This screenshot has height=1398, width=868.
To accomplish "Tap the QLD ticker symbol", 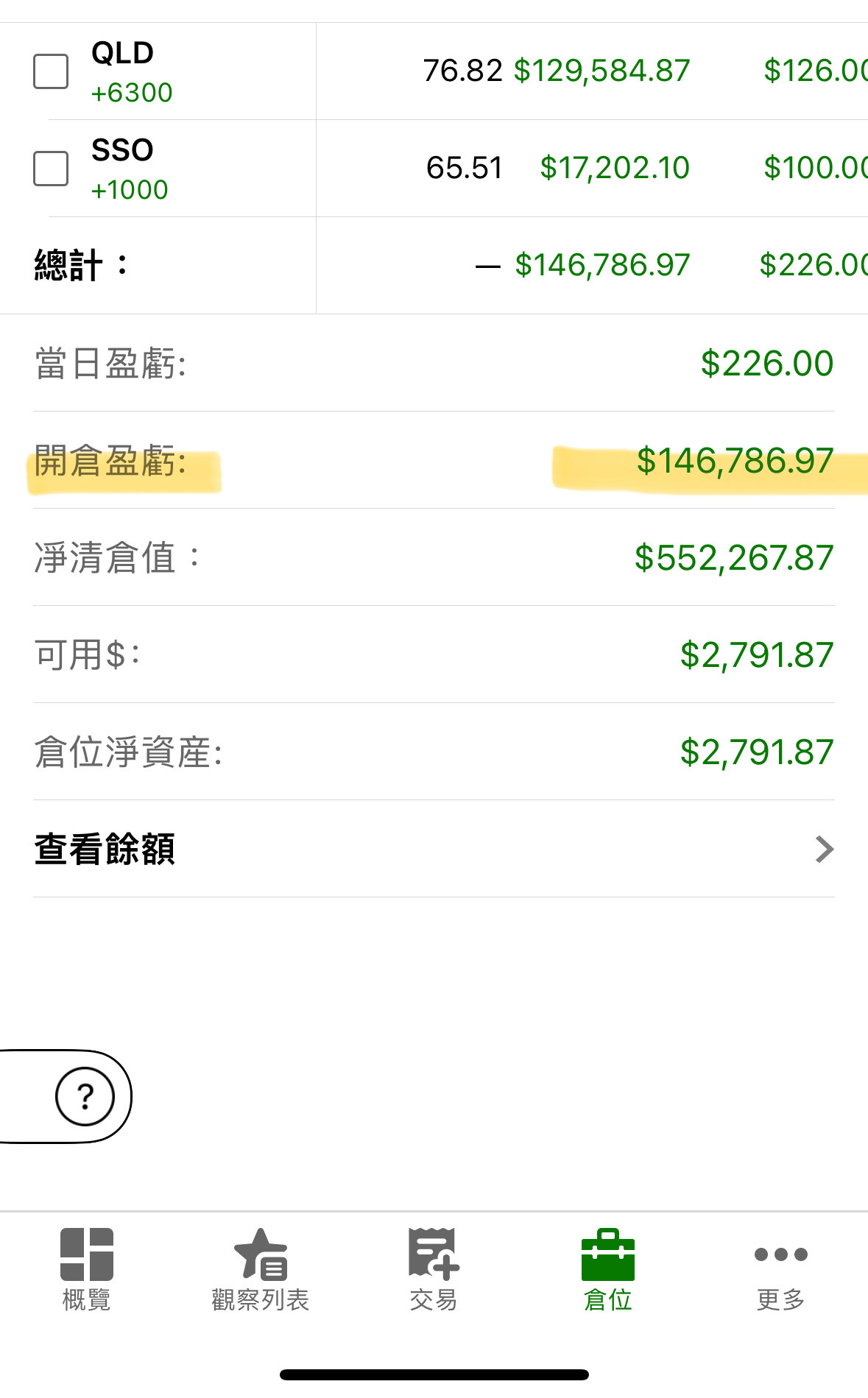I will 122,53.
